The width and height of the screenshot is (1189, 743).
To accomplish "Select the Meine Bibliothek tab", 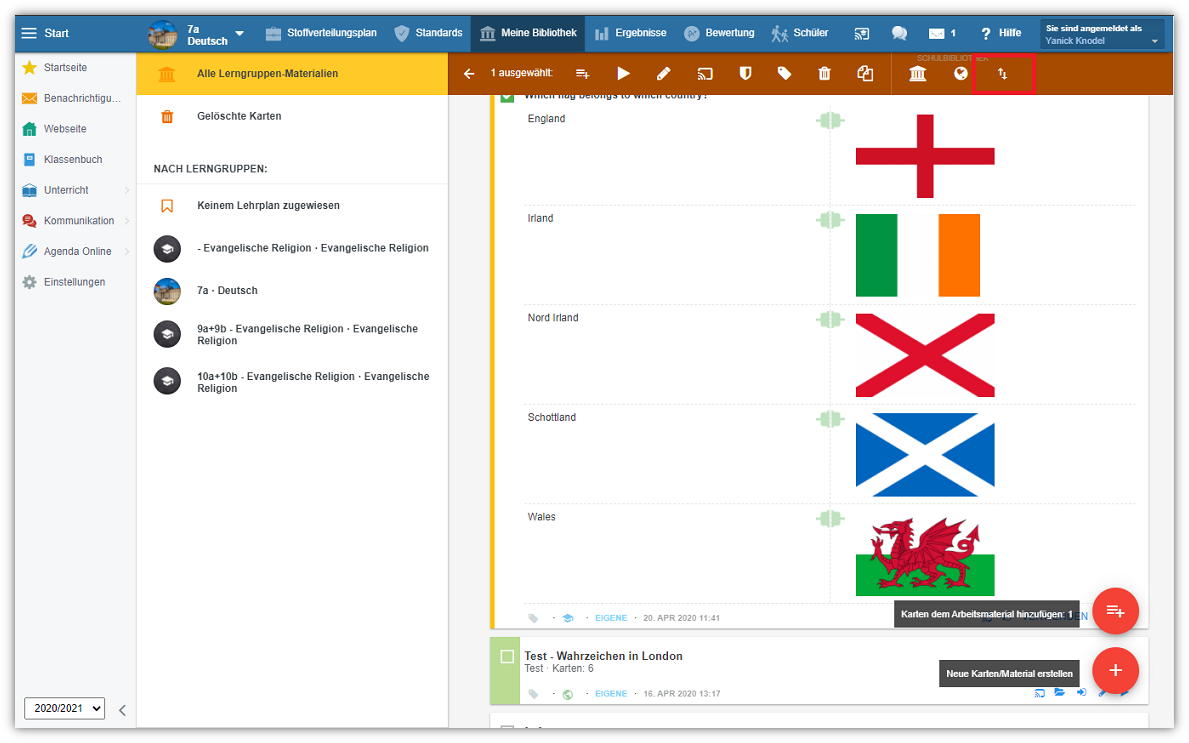I will [528, 33].
